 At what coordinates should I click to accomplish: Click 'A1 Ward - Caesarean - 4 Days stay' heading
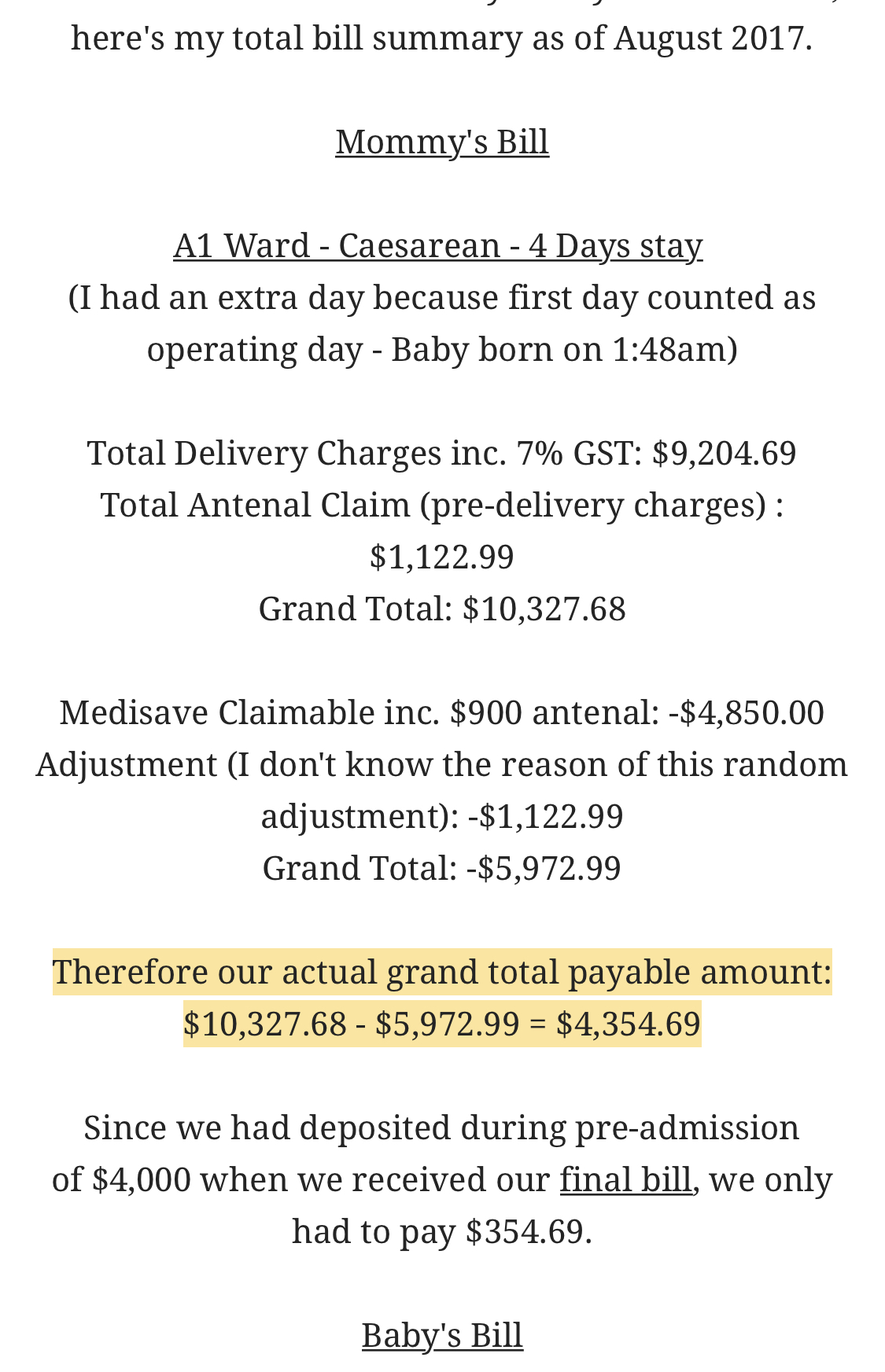pos(437,246)
